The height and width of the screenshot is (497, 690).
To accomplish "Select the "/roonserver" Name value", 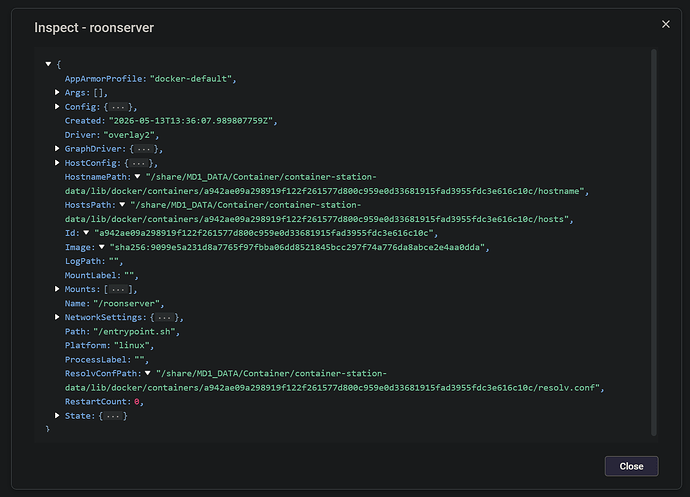I will (x=127, y=303).
